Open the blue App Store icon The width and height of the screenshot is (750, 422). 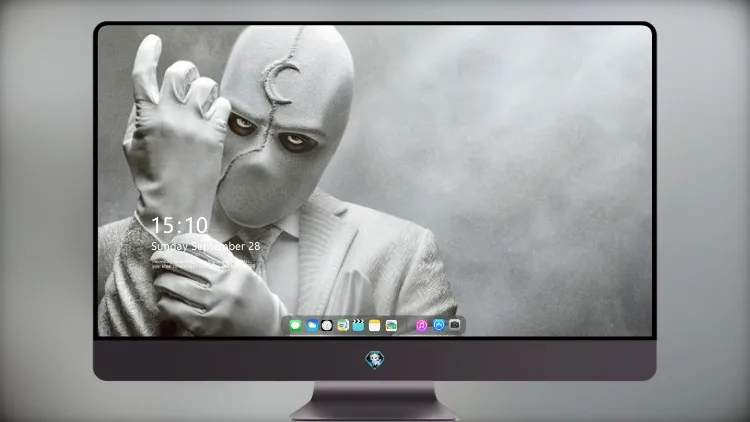pos(439,325)
